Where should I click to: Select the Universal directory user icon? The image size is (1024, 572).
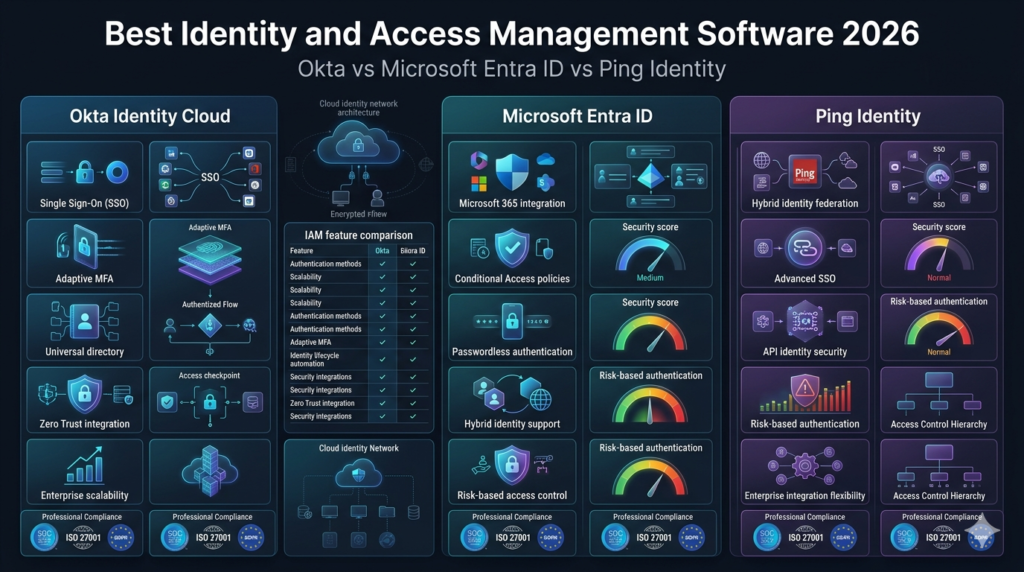pyautogui.click(x=84, y=321)
